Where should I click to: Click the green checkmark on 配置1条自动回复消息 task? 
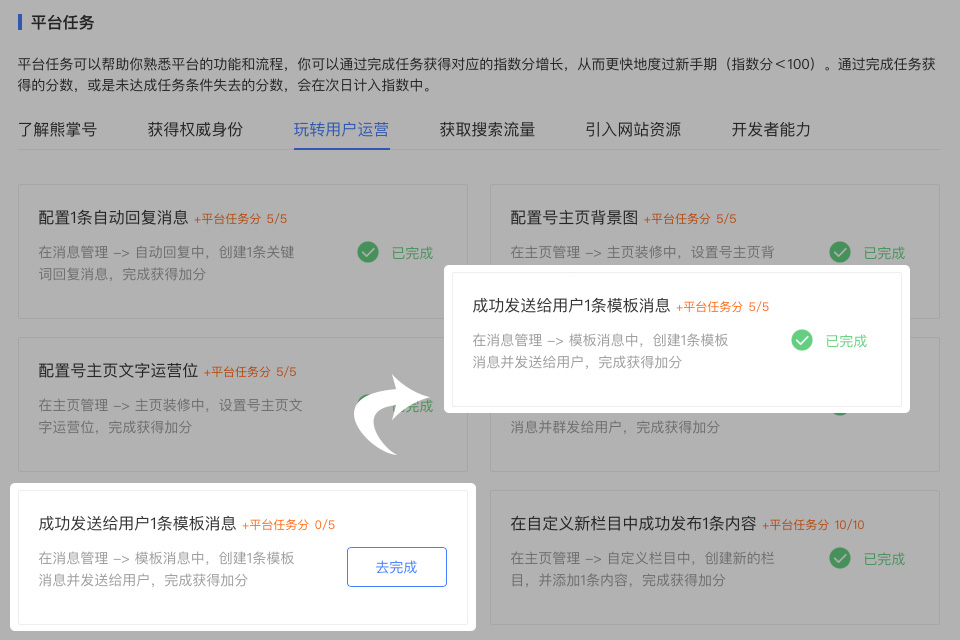coord(368,253)
